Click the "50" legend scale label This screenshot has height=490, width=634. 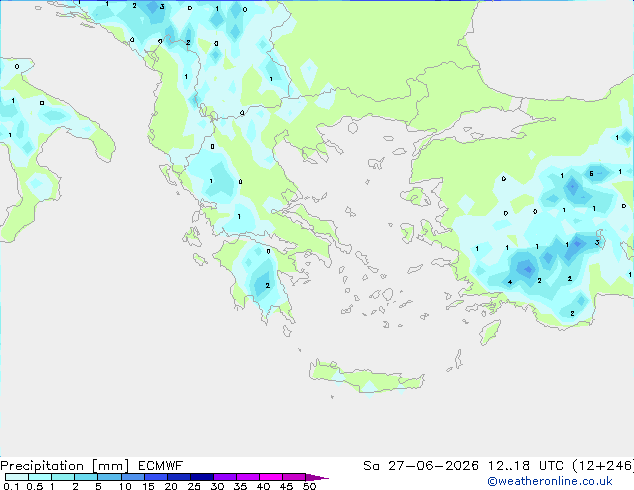[x=310, y=486]
